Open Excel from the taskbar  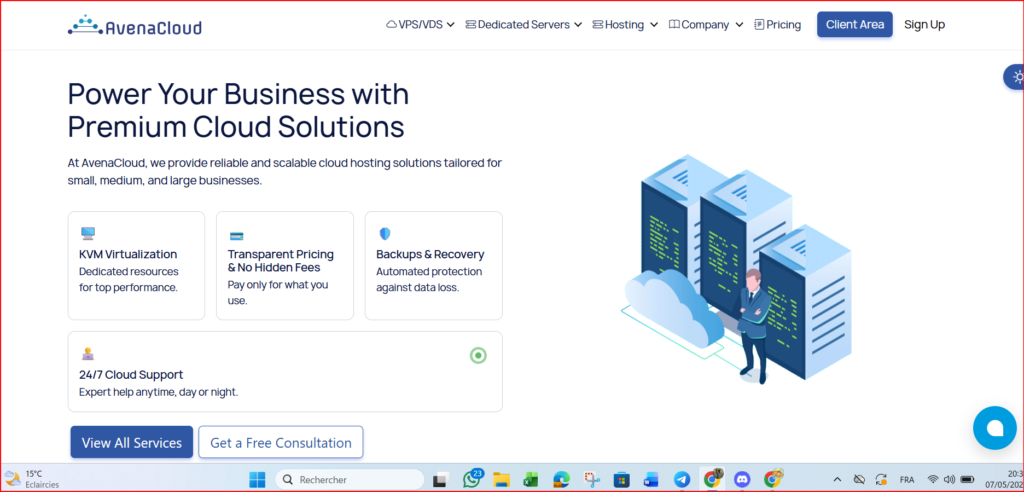coord(530,480)
